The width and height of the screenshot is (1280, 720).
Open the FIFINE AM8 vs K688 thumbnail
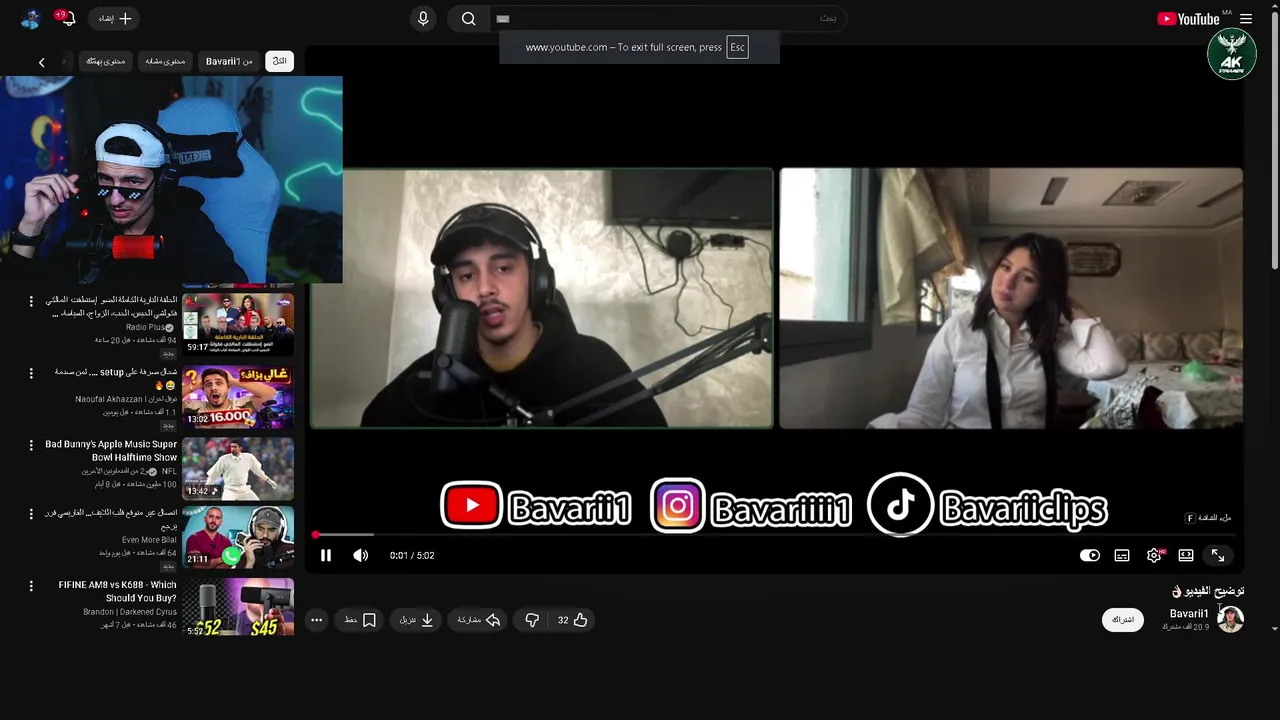(238, 607)
